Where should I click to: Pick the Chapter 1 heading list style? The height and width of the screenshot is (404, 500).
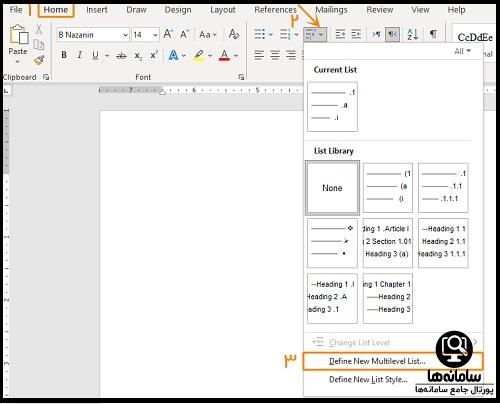pos(388,298)
